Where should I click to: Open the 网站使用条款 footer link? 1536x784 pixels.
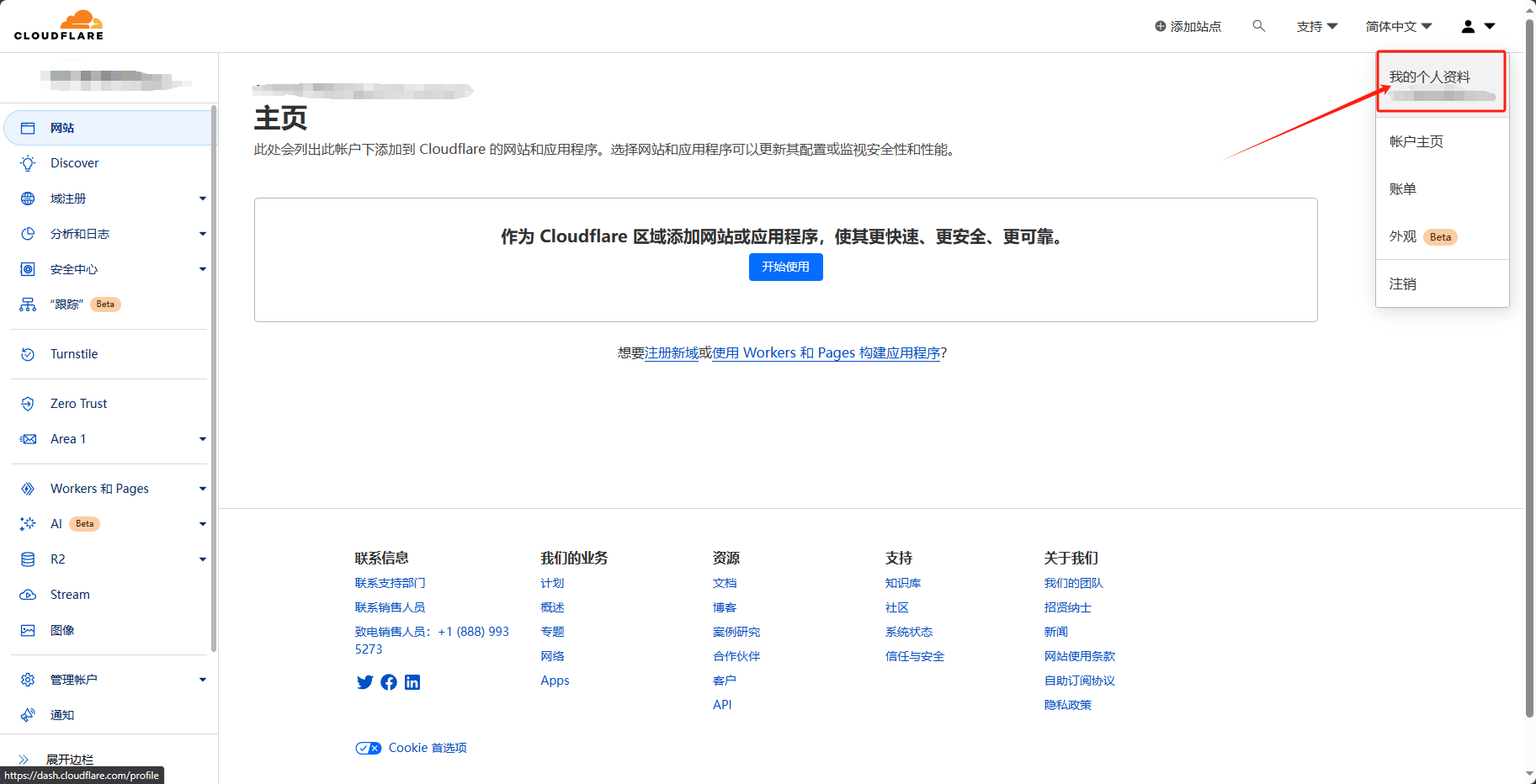click(1080, 656)
